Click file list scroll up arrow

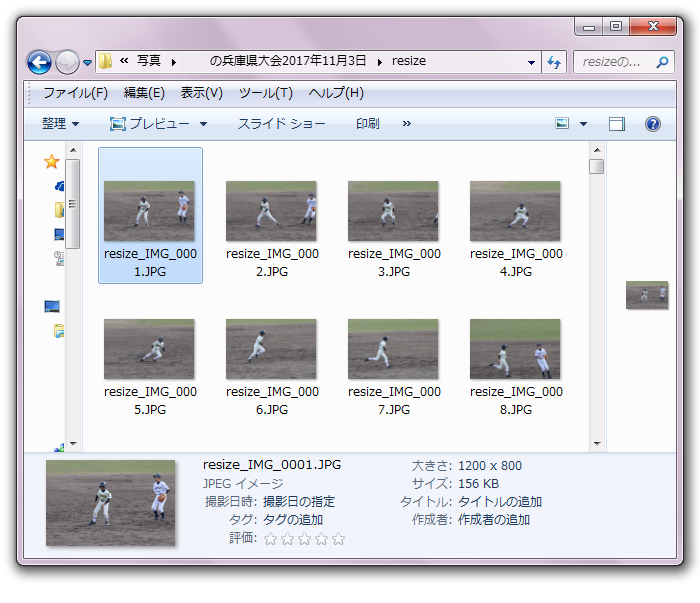597,150
